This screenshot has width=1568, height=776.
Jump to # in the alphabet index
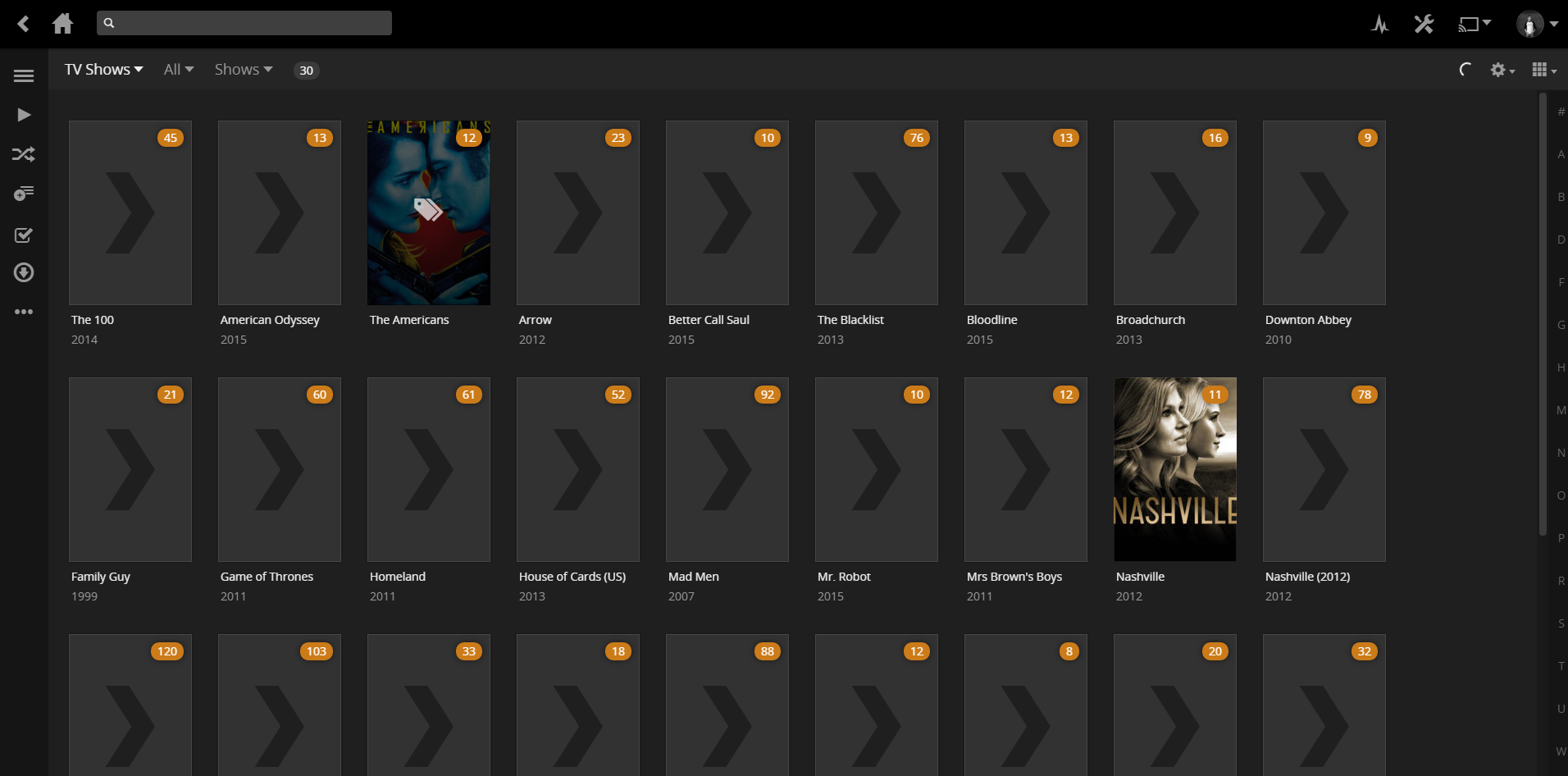[1561, 112]
